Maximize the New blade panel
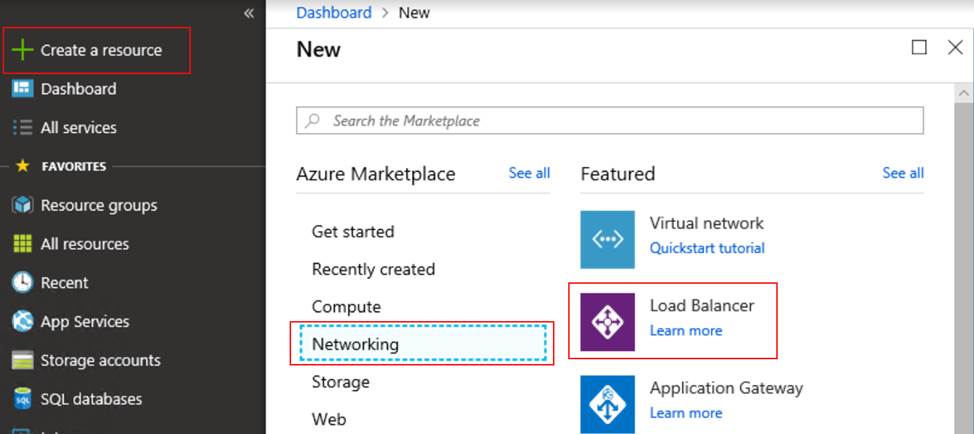 [920, 48]
